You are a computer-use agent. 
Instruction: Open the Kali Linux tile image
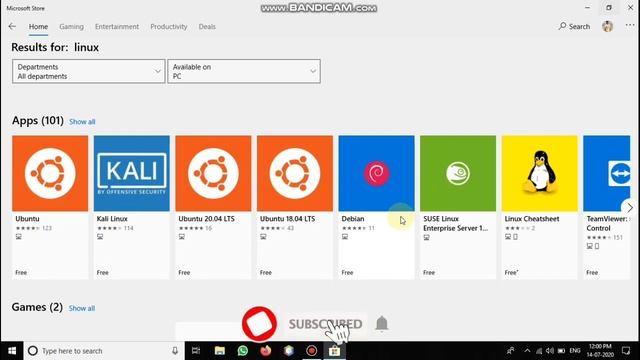tap(131, 173)
